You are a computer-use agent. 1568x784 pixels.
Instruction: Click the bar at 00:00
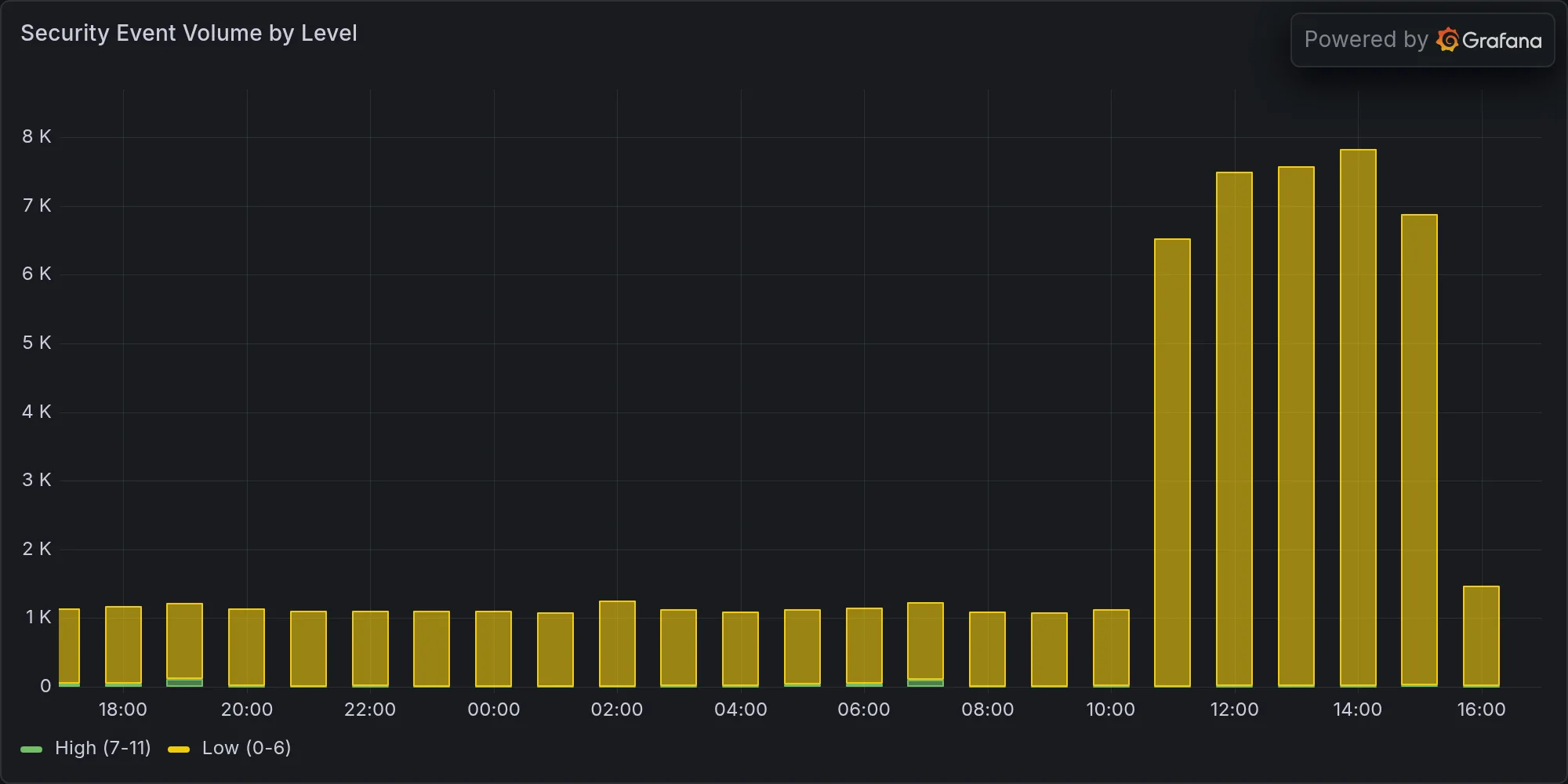tap(493, 649)
